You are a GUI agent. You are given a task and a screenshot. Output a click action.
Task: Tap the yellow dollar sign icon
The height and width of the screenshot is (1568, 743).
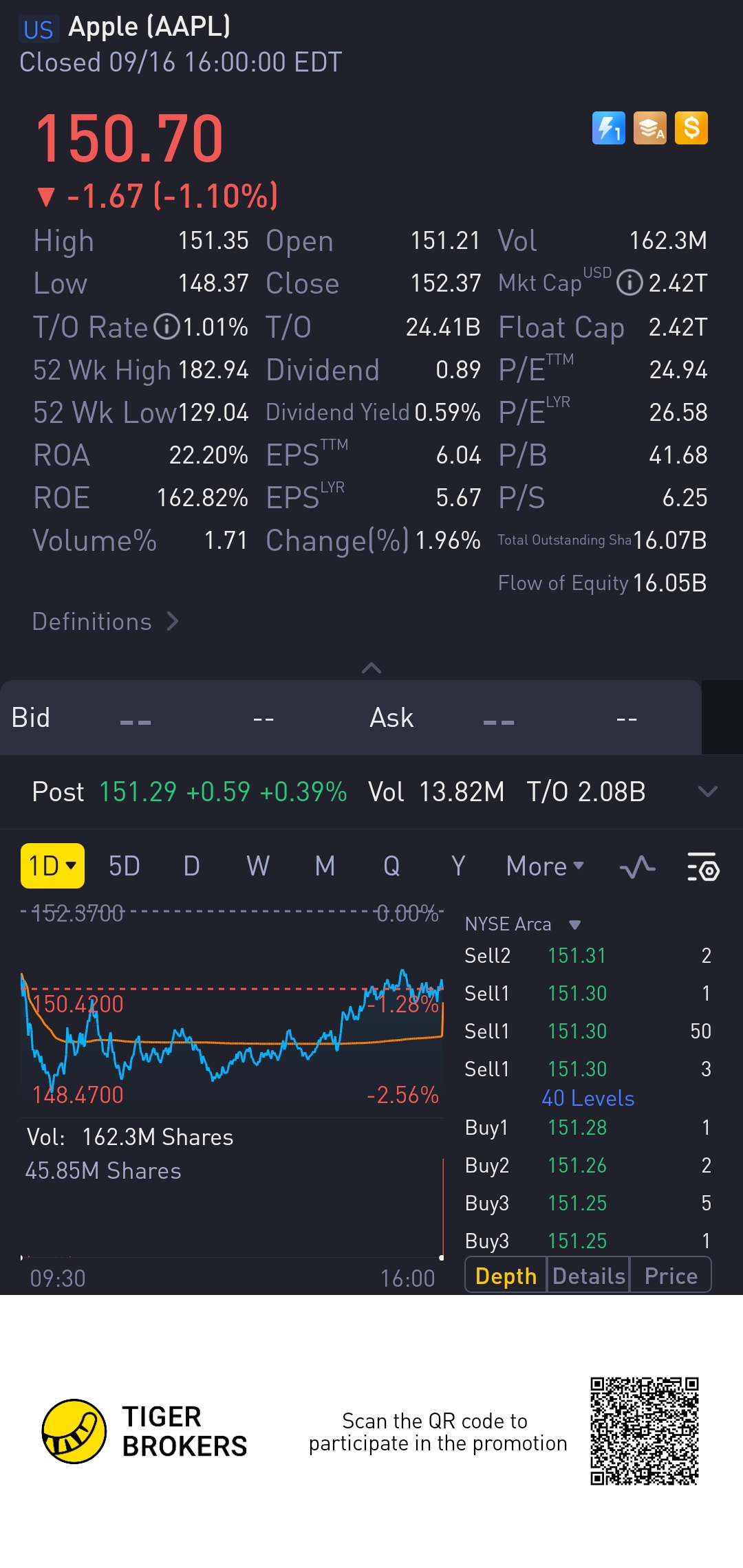pyautogui.click(x=691, y=128)
